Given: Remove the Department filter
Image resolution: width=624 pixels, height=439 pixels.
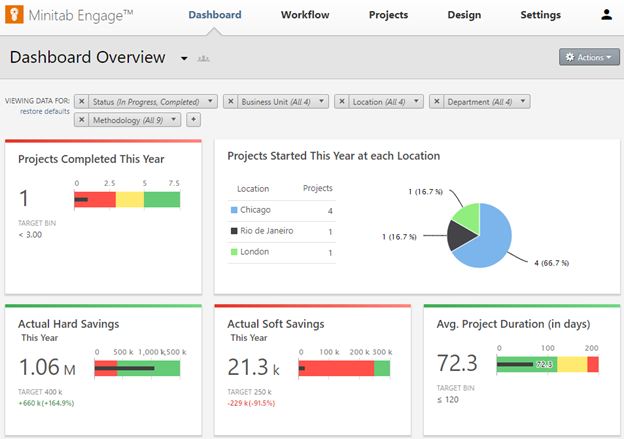Looking at the screenshot, I should pos(436,101).
